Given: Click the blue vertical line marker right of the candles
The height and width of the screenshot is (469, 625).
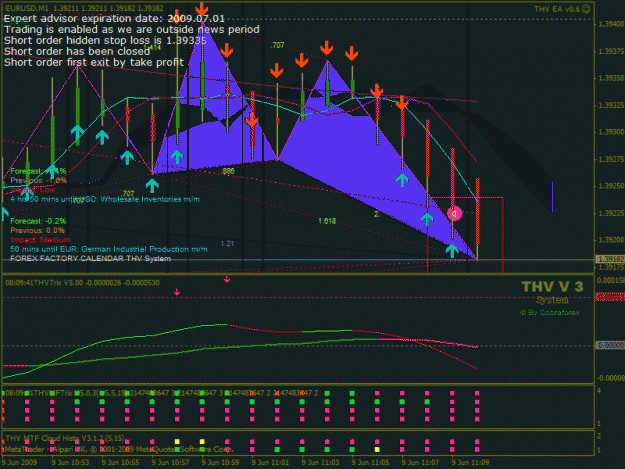Looking at the screenshot, I should click(x=552, y=197).
